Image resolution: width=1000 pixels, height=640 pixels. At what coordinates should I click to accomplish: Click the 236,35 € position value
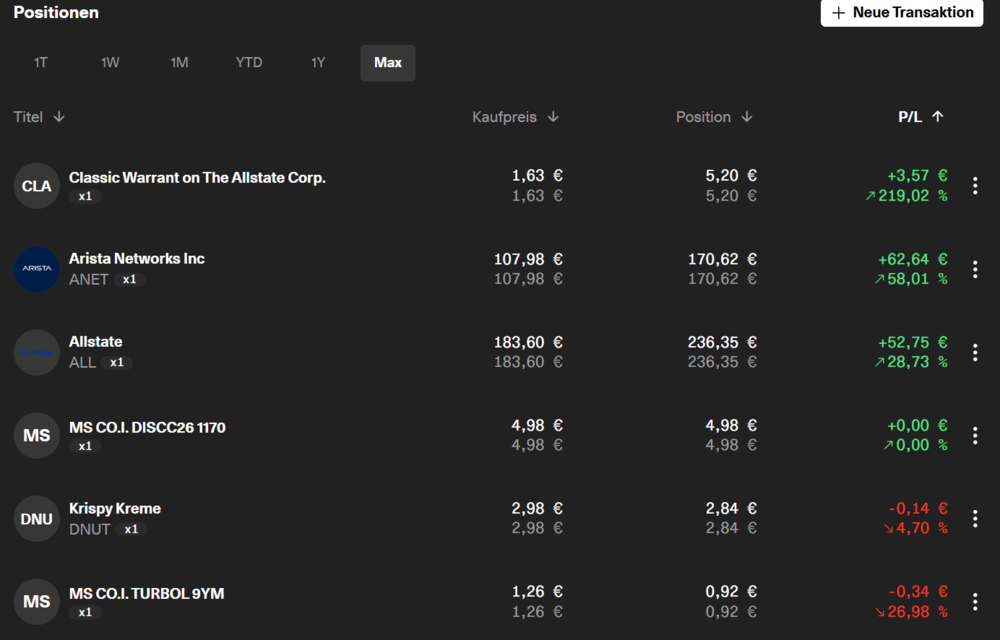click(722, 342)
